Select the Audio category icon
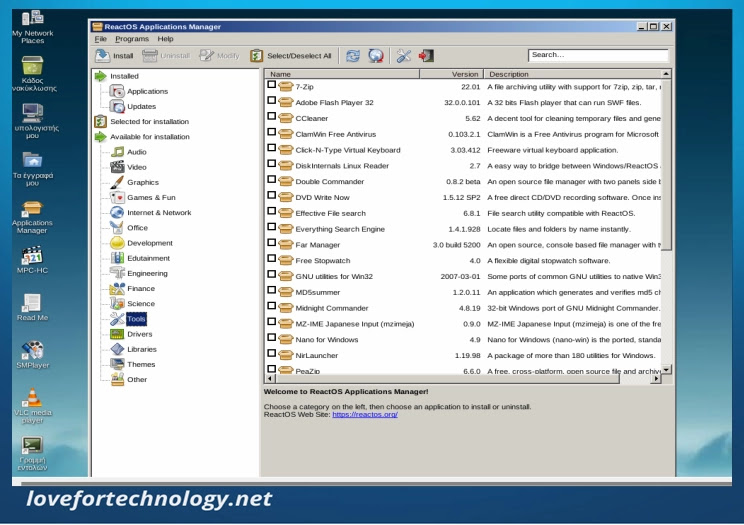The height and width of the screenshot is (525, 744). click(x=117, y=152)
